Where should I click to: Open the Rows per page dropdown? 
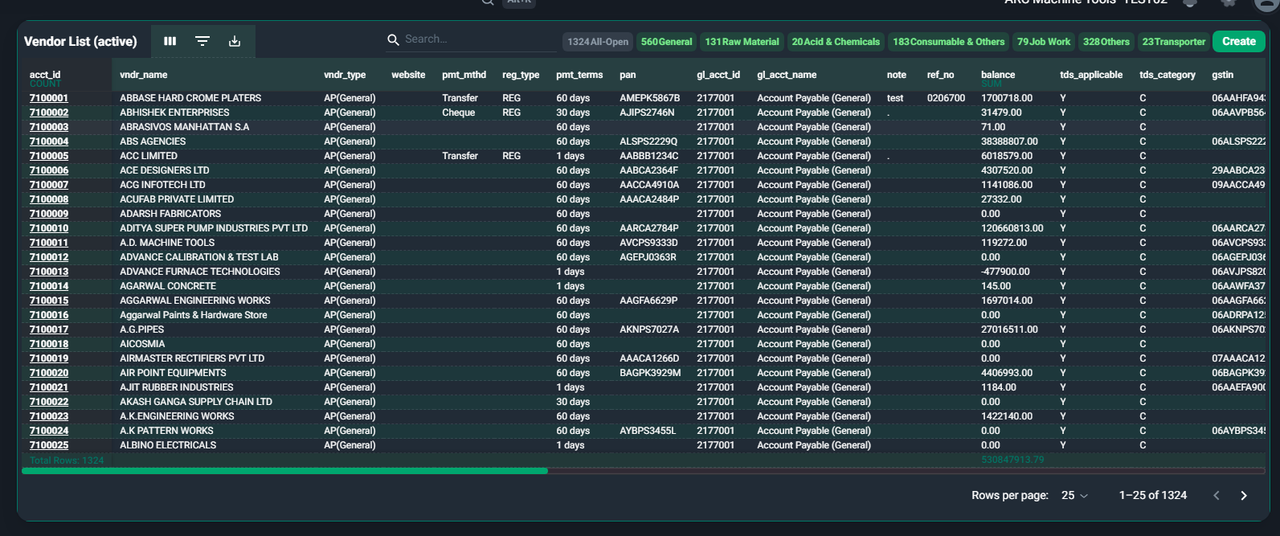[1075, 495]
